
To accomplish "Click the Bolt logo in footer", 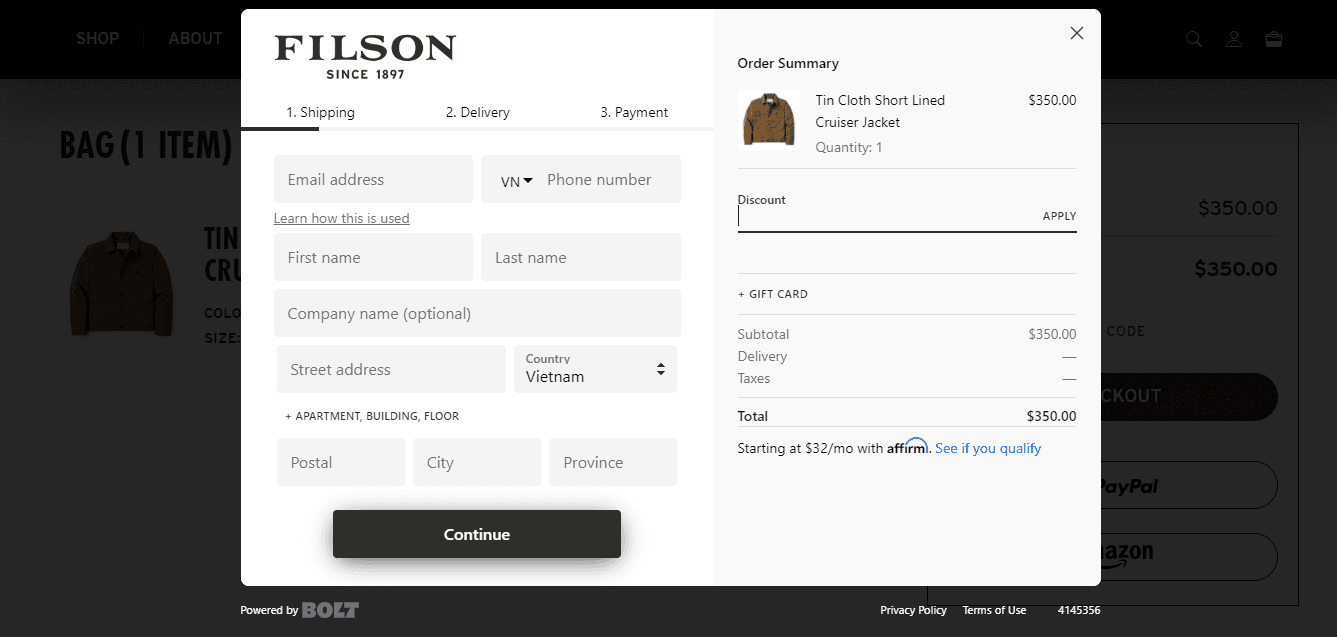I will coord(330,610).
